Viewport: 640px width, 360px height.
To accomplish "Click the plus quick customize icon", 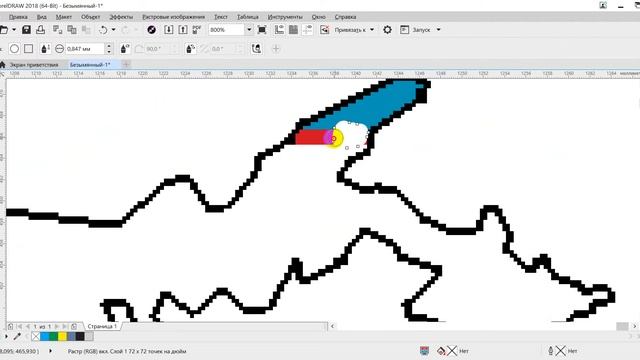I will tap(276, 49).
